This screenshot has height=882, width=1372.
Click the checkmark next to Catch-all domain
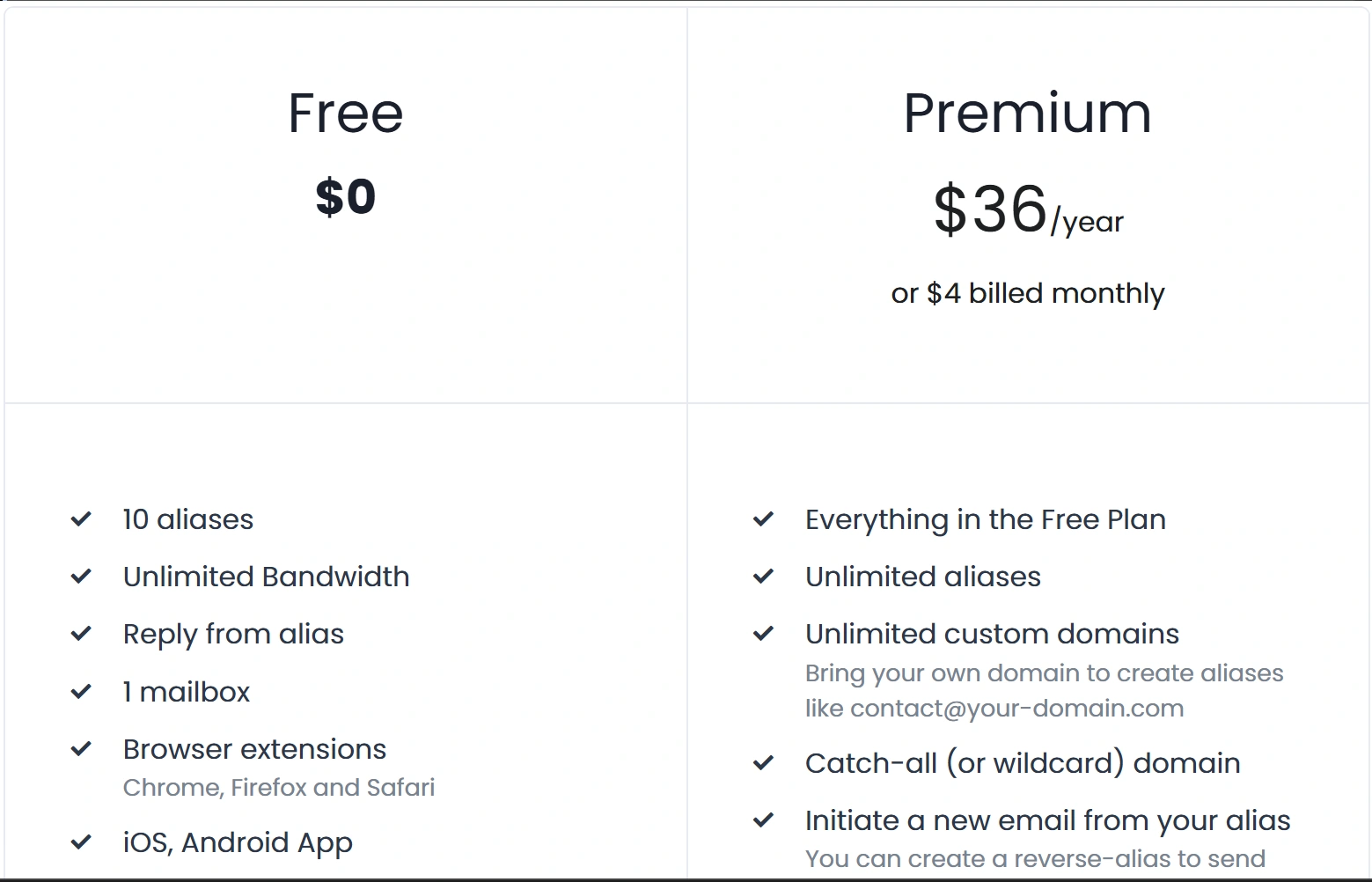(x=763, y=763)
